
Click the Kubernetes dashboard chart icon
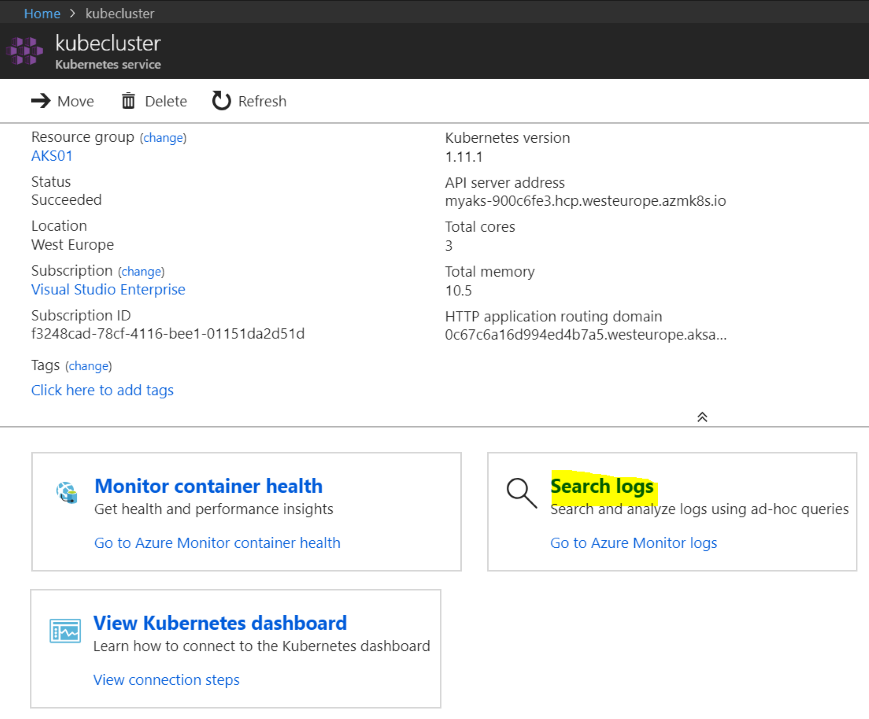[65, 631]
